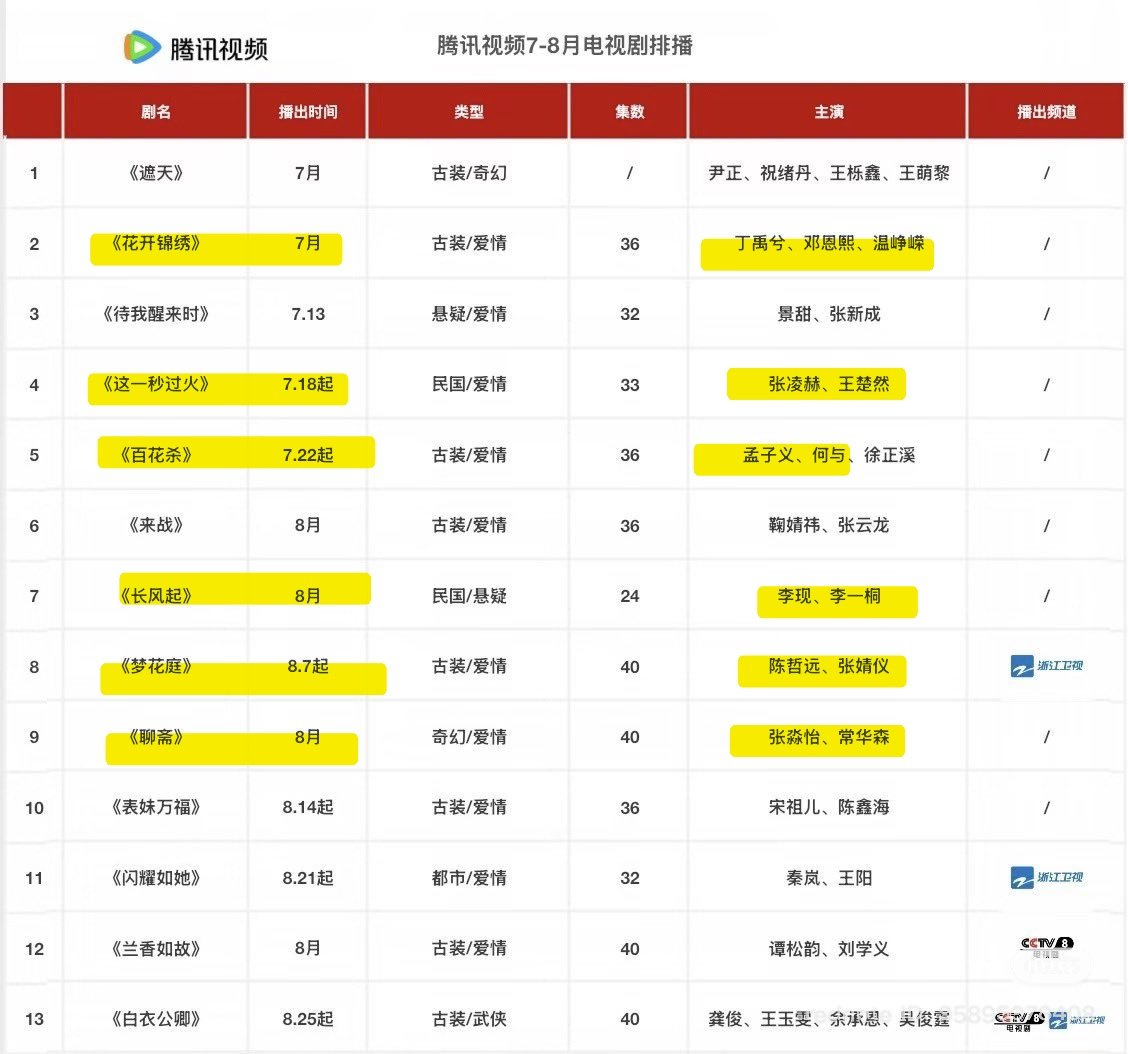Select drama title 《聊斋》
The image size is (1128, 1054).
click(x=155, y=737)
